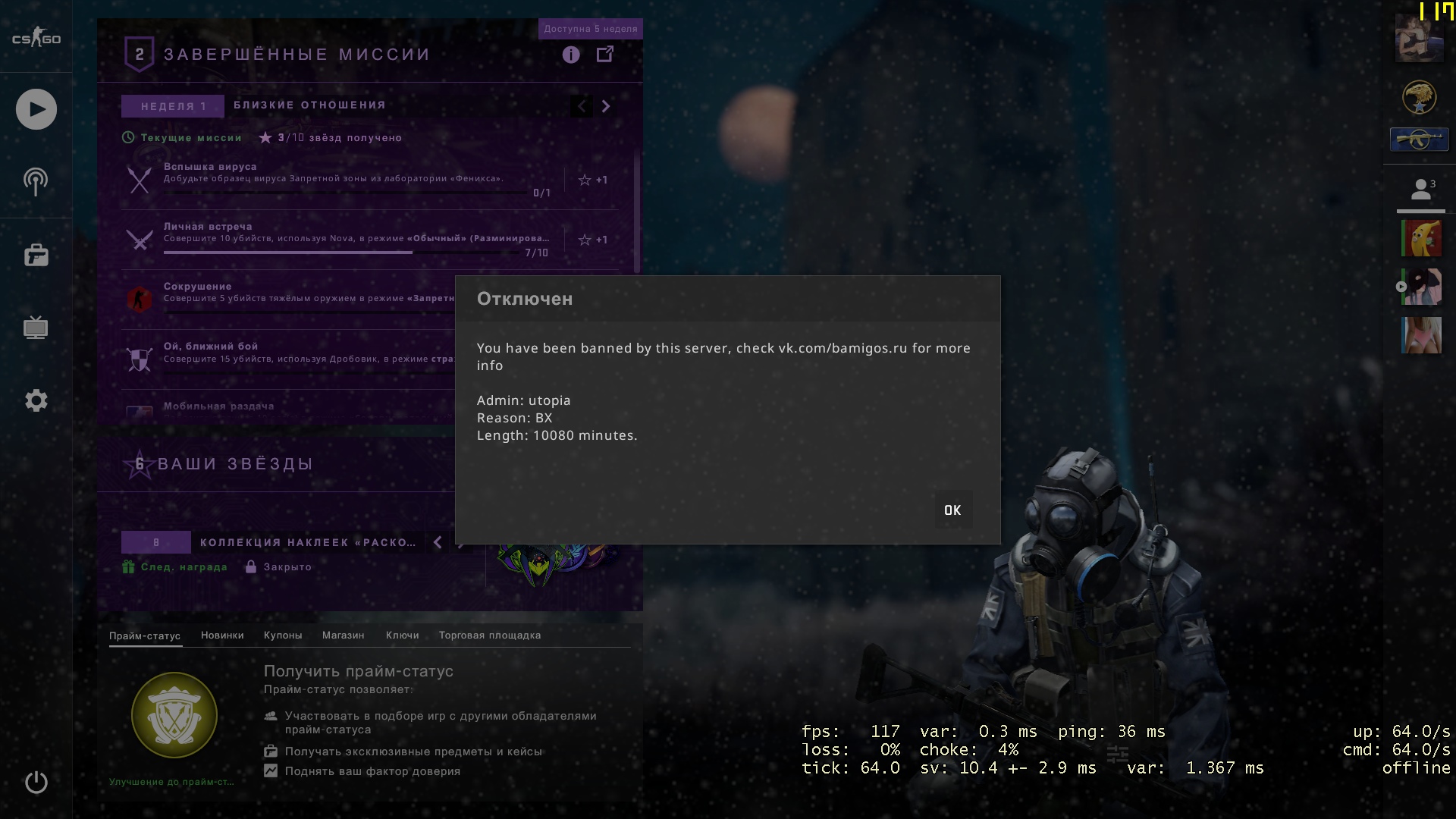The height and width of the screenshot is (819, 1456).
Task: Open the inventory briefcase icon
Action: (36, 255)
